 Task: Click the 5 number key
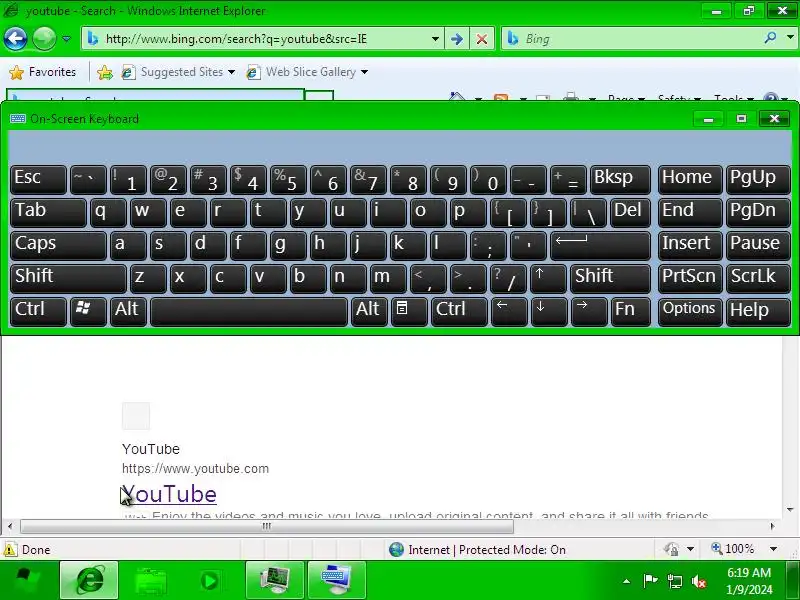coord(288,180)
